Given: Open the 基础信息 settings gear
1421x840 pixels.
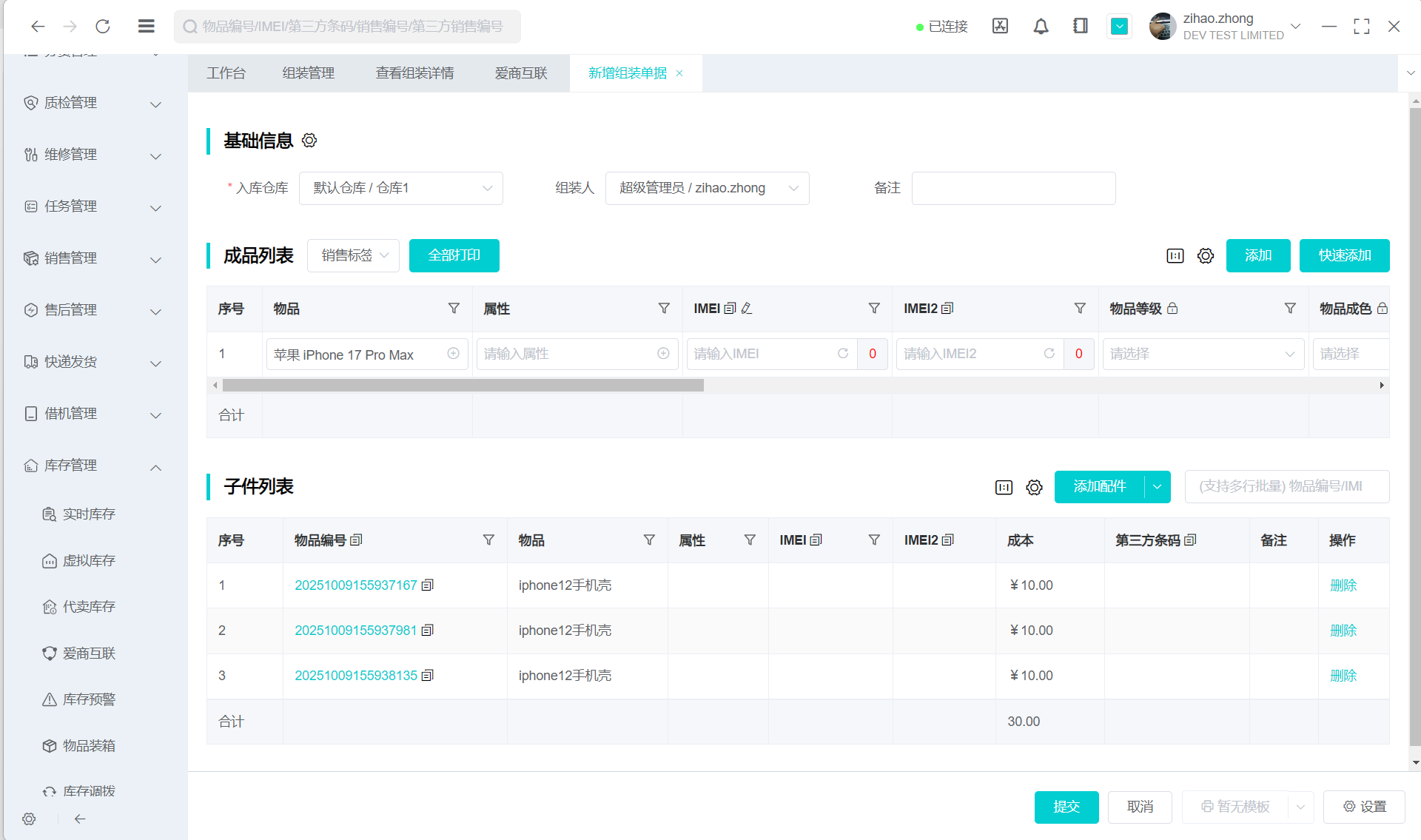Looking at the screenshot, I should (309, 141).
